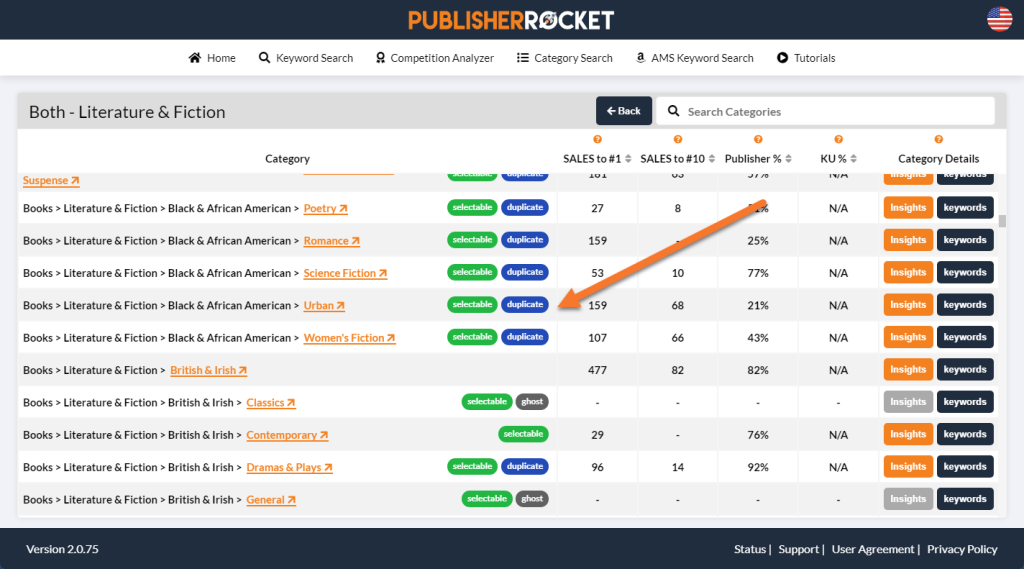The image size is (1024, 569).
Task: Click the Publisher Rocket logo
Action: click(x=511, y=20)
